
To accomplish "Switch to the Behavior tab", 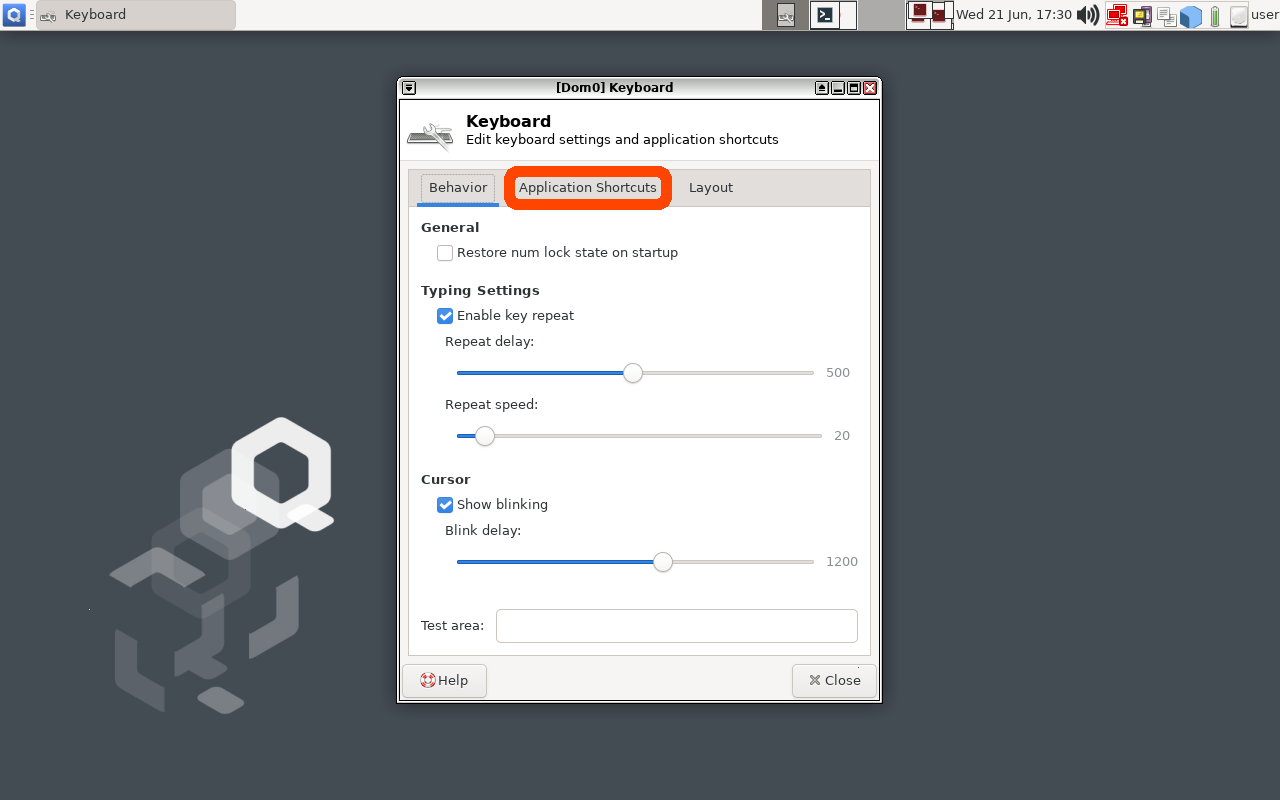I will 458,188.
